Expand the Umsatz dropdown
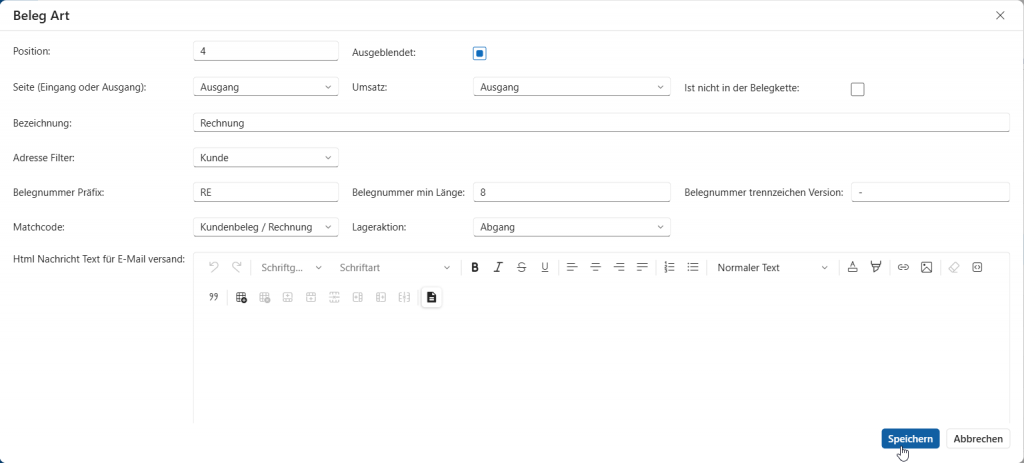Screen dimensions: 1024x463 (570, 87)
